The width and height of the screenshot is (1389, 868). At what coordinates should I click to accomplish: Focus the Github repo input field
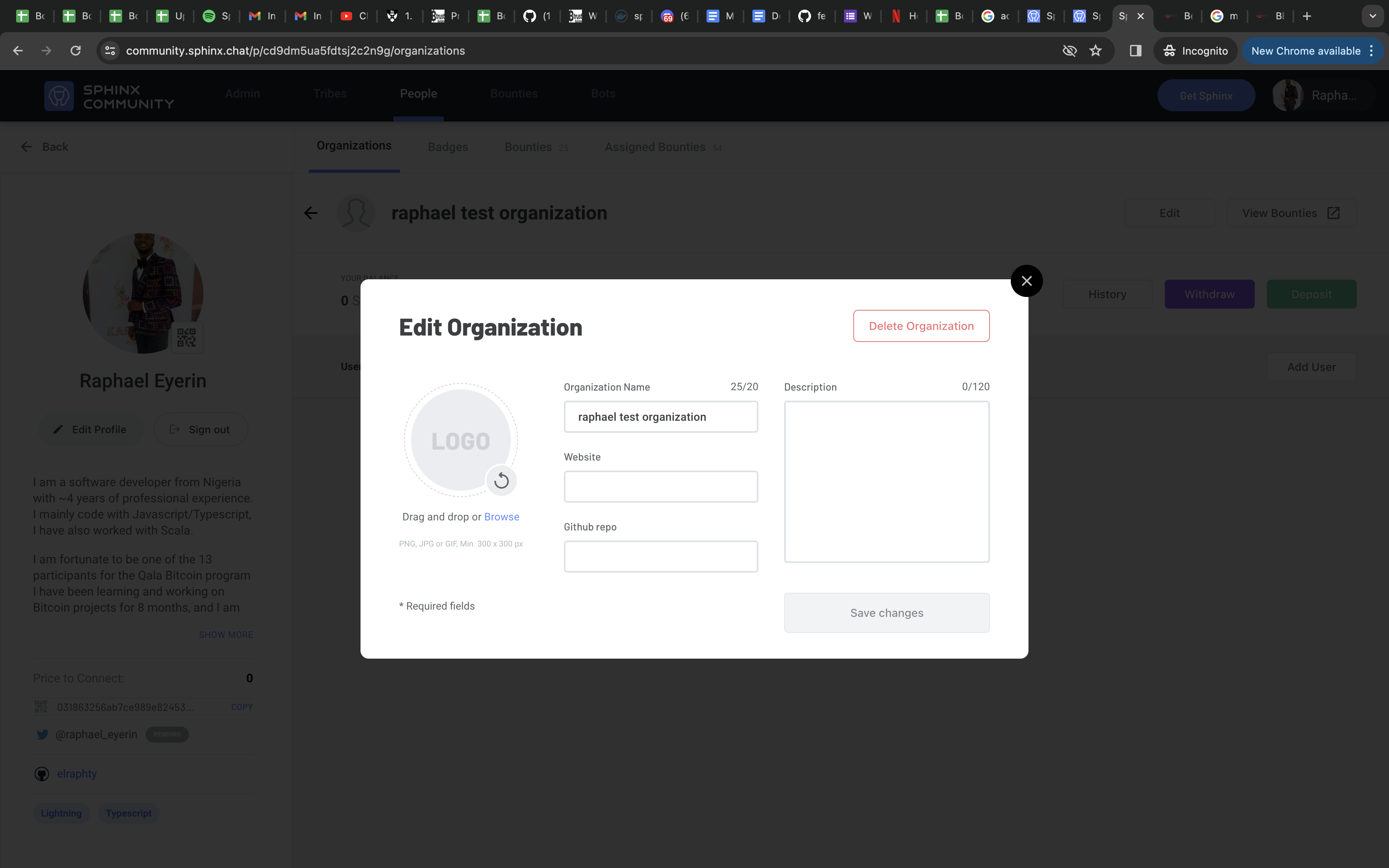pyautogui.click(x=661, y=556)
